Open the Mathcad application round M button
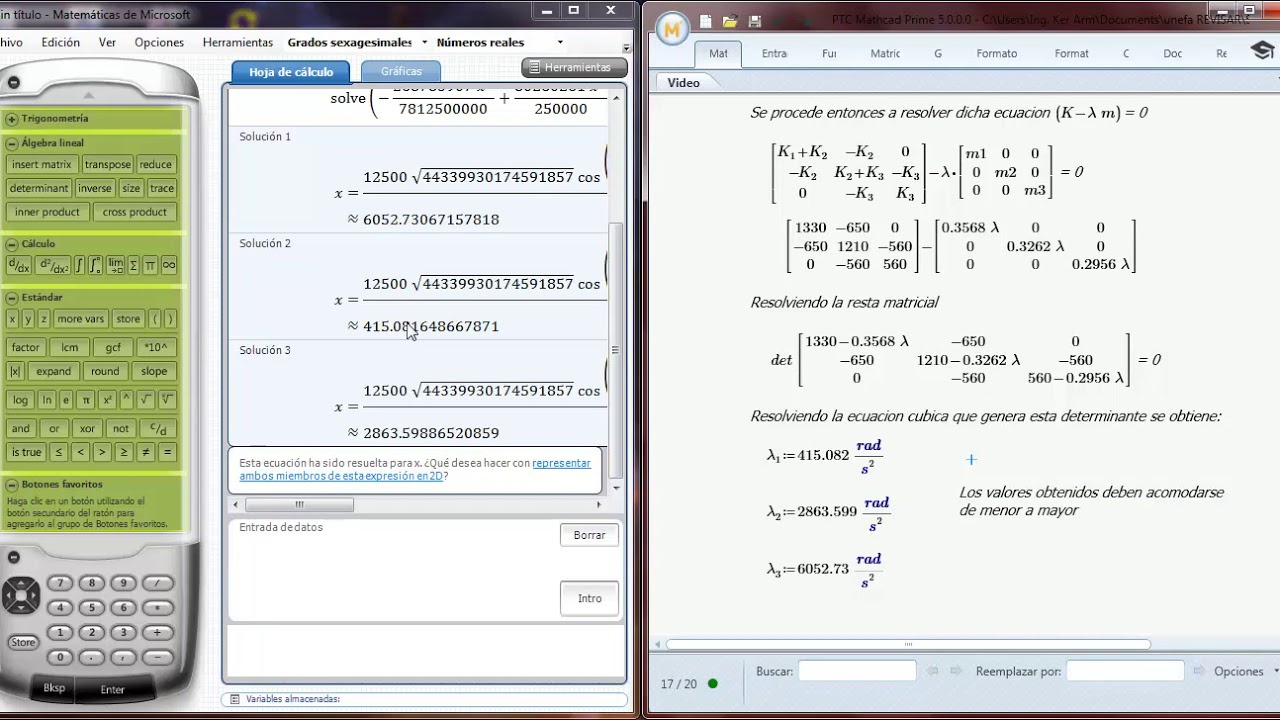This screenshot has height=720, width=1280. coord(673,29)
